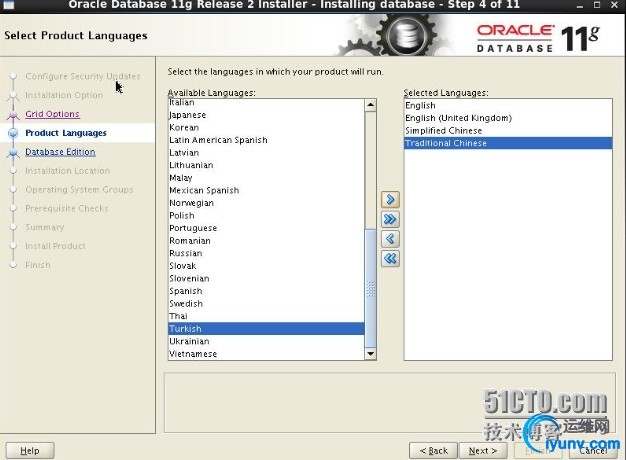
Task: Click the Grid Options step link
Action: (x=52, y=114)
